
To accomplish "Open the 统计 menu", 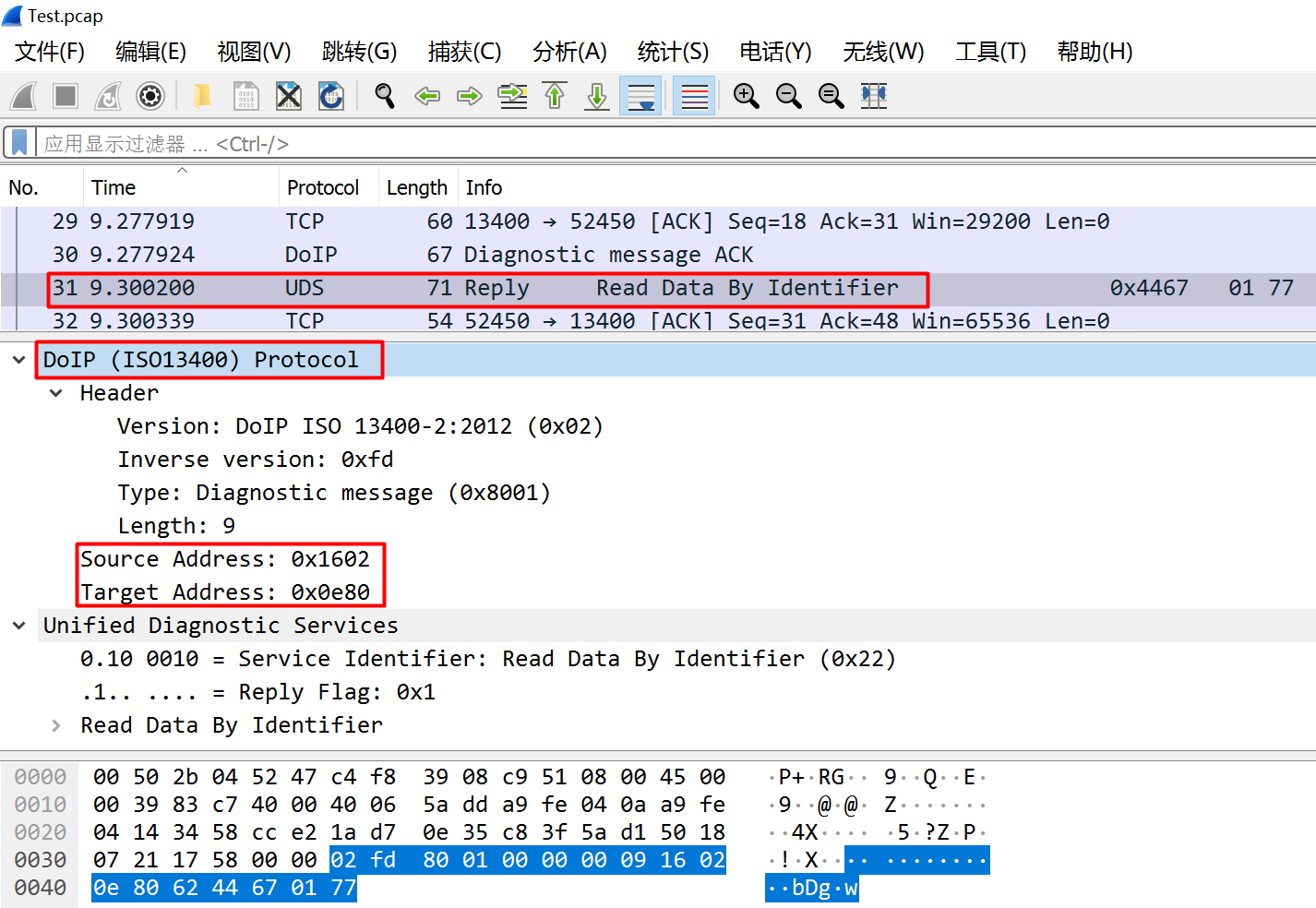I will point(672,52).
